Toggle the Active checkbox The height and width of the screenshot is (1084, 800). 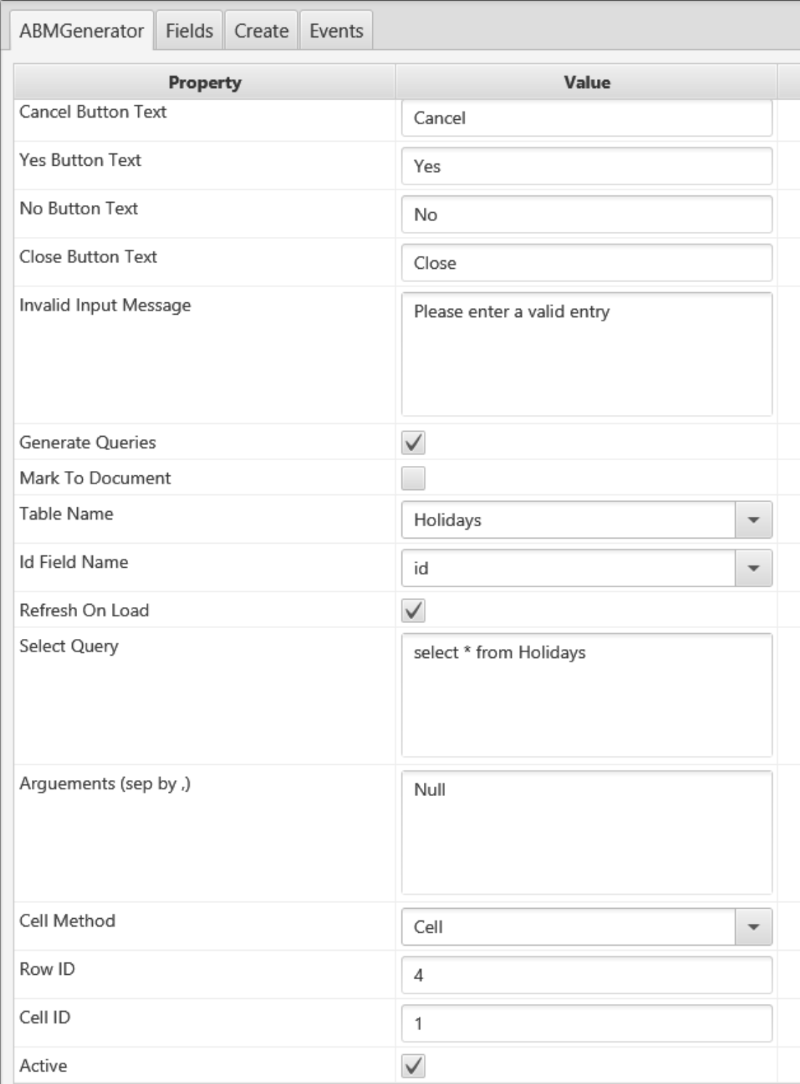coord(414,1066)
